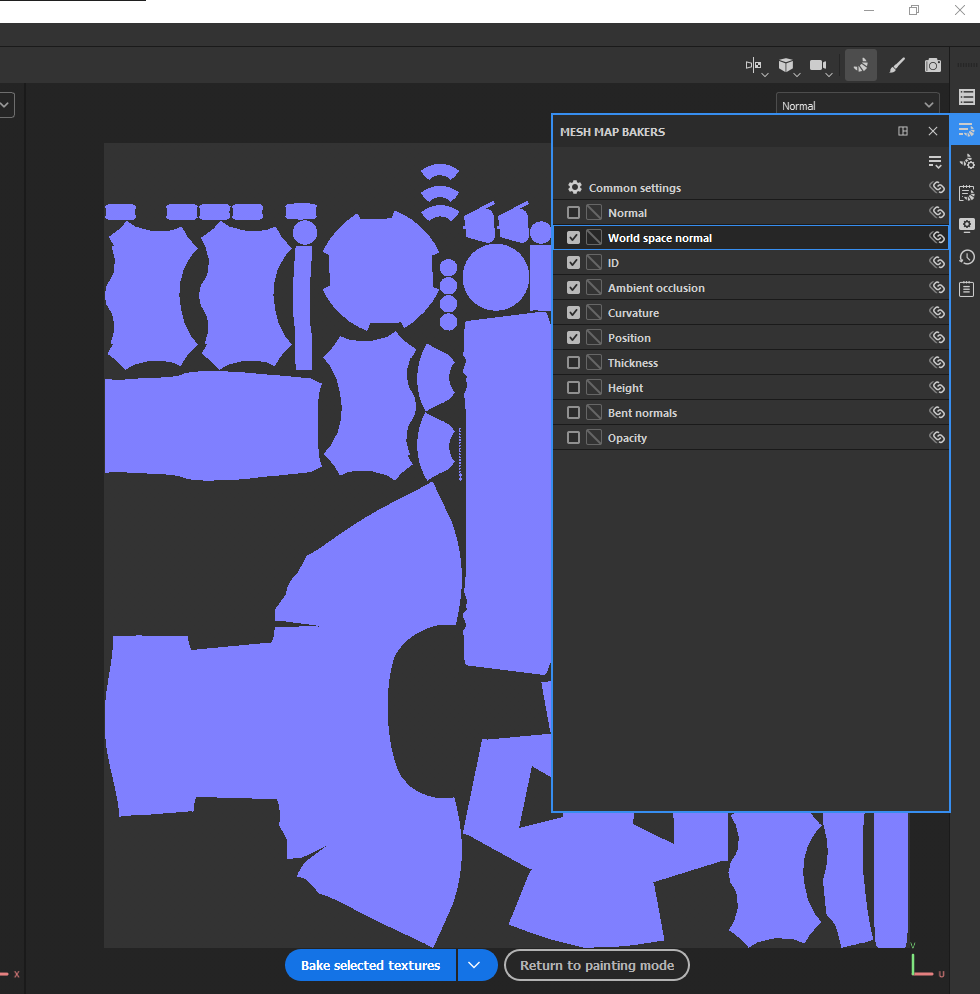The image size is (980, 994).
Task: Select the Bent normals baker entry
Action: (751, 413)
